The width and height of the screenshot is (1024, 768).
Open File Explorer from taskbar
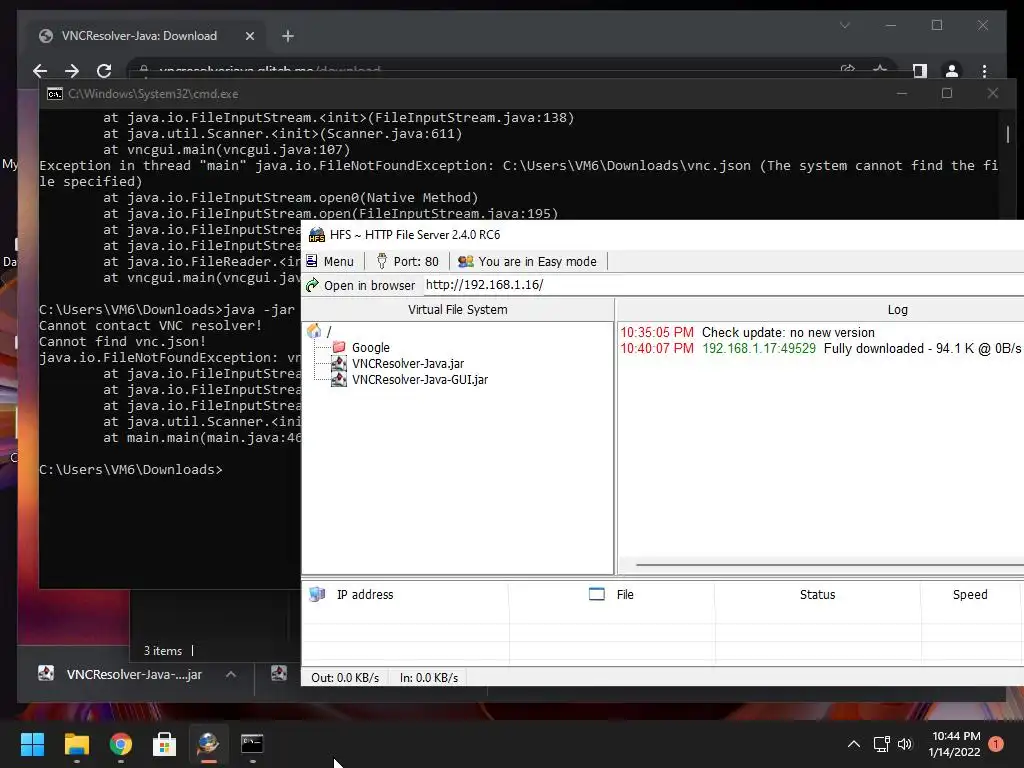(76, 744)
